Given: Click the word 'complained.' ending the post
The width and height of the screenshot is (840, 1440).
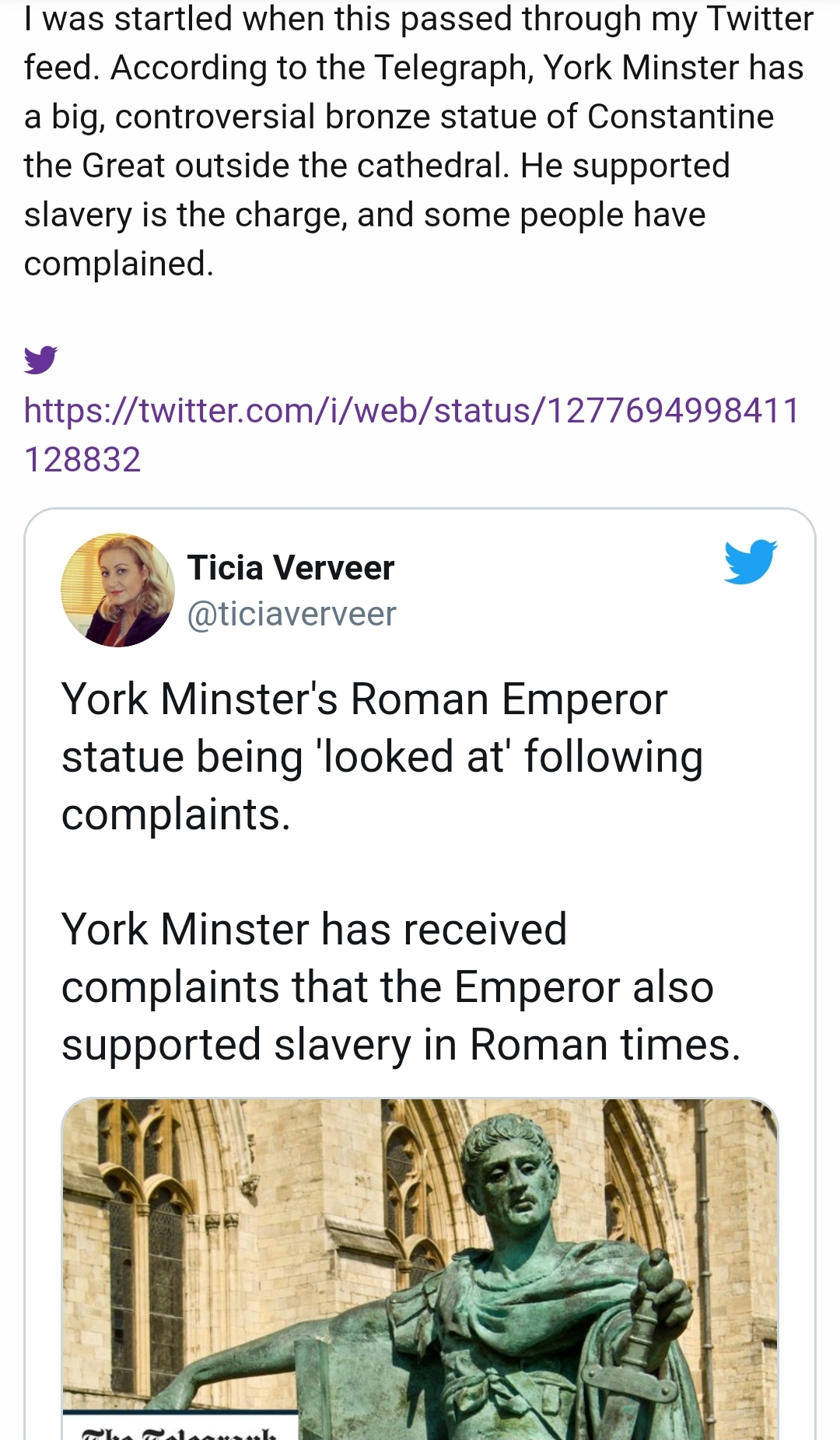Looking at the screenshot, I should coord(119,264).
